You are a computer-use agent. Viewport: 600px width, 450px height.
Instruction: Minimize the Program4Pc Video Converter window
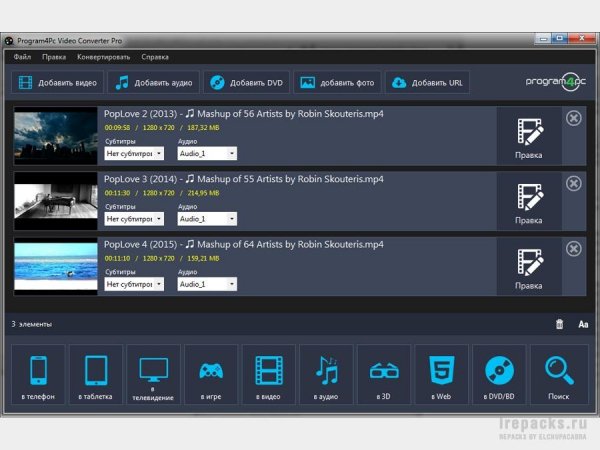point(543,38)
